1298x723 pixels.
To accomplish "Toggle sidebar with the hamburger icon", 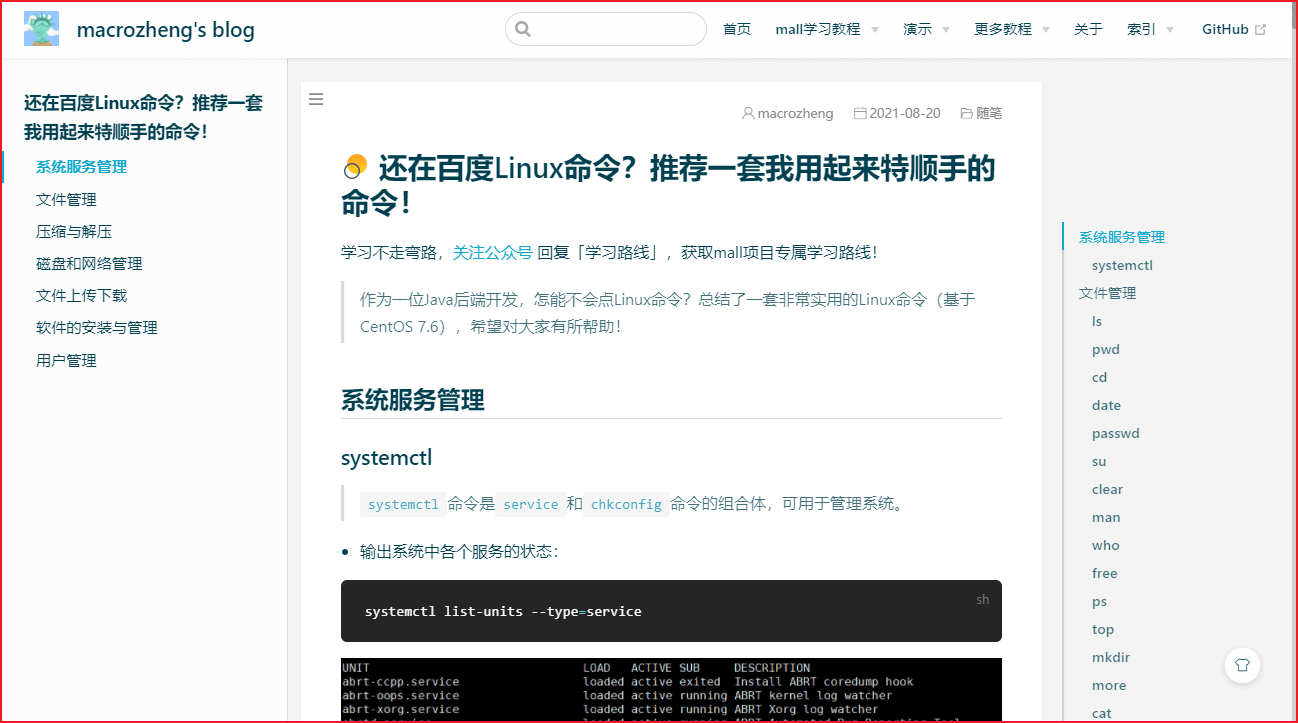I will point(316,99).
